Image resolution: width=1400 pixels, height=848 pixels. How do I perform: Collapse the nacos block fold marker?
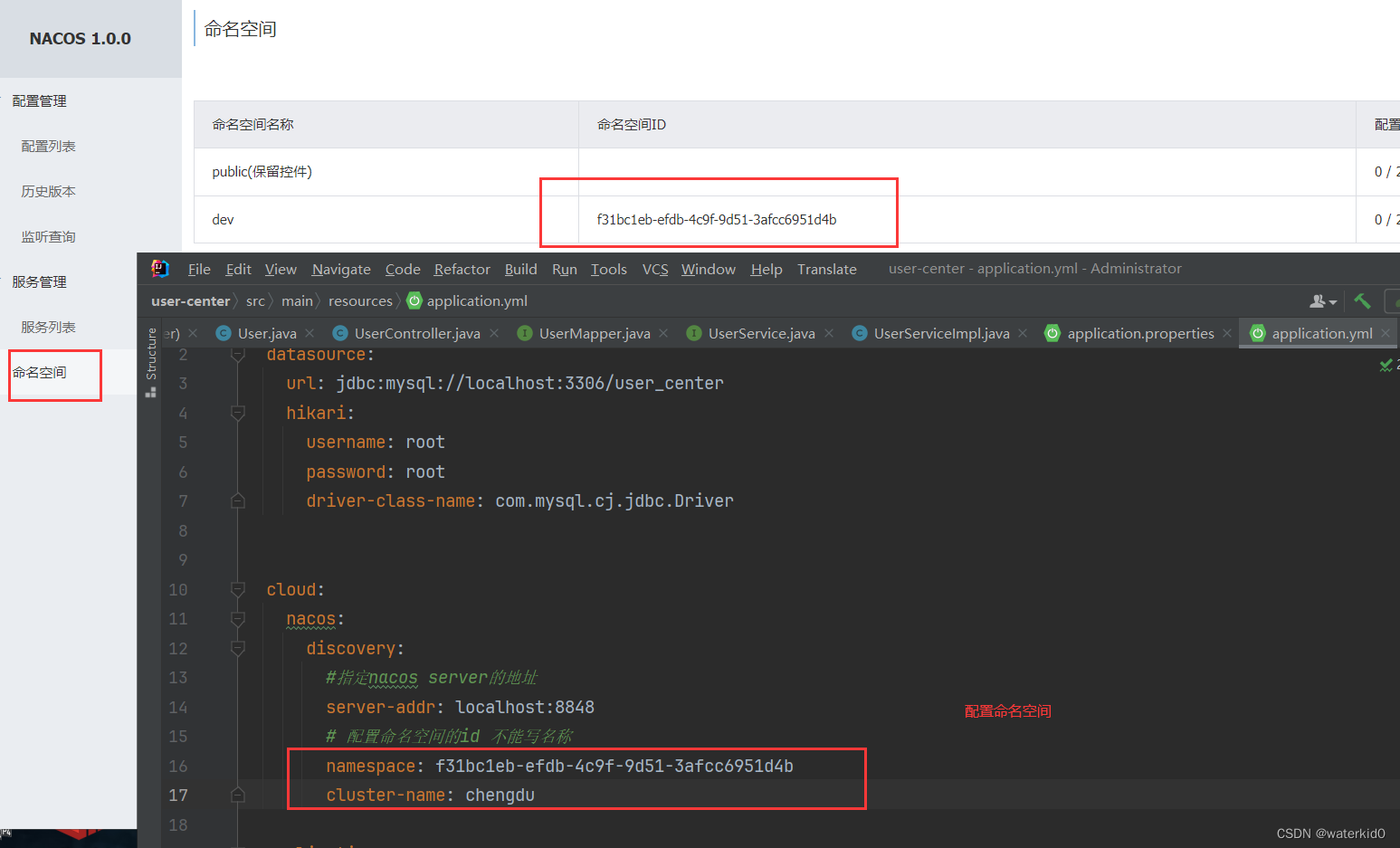pyautogui.click(x=238, y=619)
